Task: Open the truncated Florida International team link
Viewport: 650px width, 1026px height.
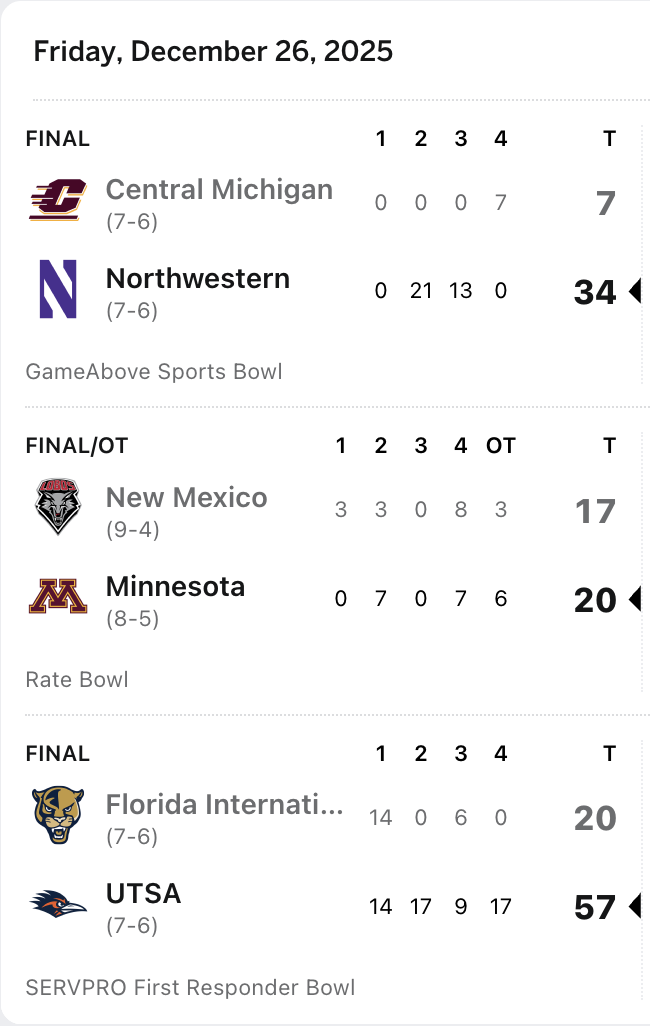Action: click(224, 804)
